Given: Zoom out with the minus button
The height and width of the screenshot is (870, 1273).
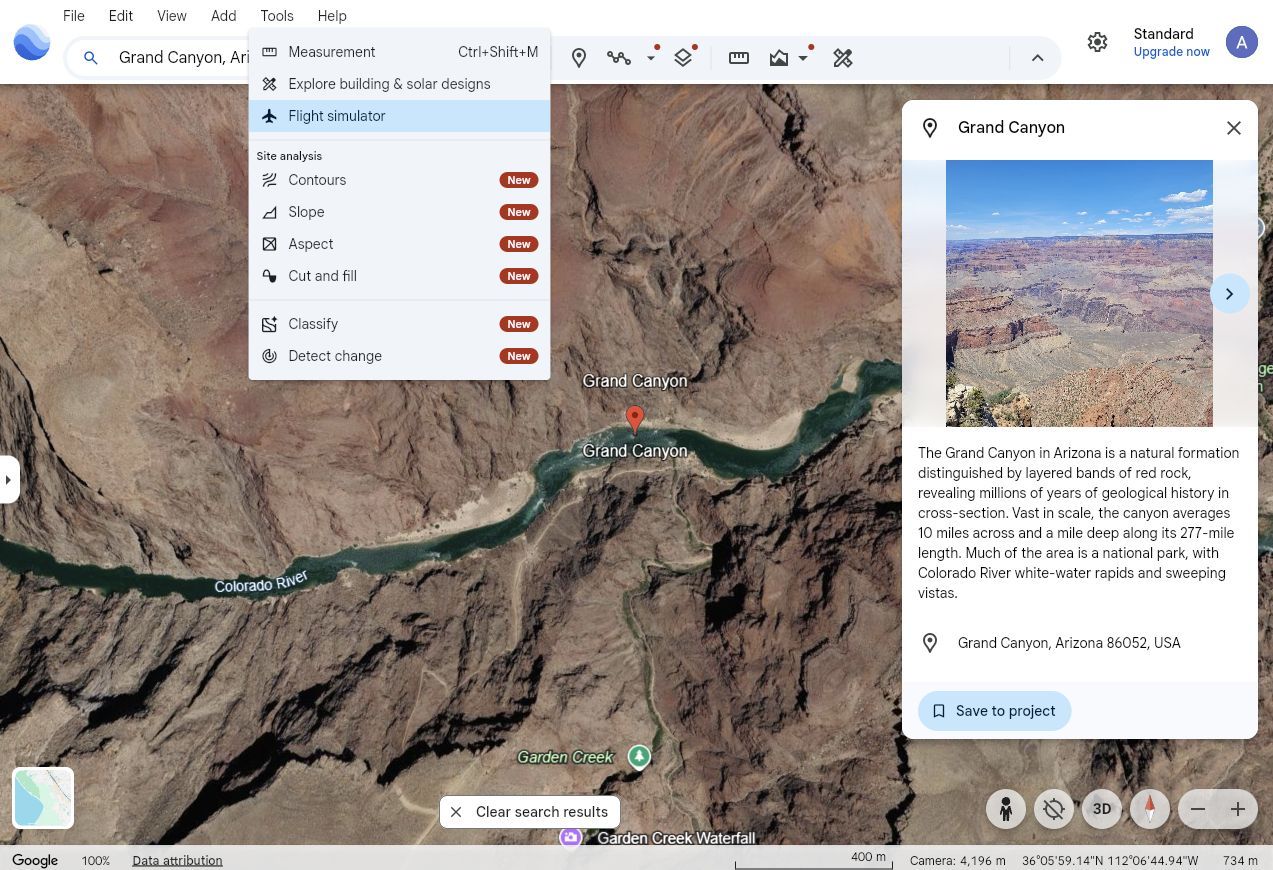Looking at the screenshot, I should (1198, 809).
